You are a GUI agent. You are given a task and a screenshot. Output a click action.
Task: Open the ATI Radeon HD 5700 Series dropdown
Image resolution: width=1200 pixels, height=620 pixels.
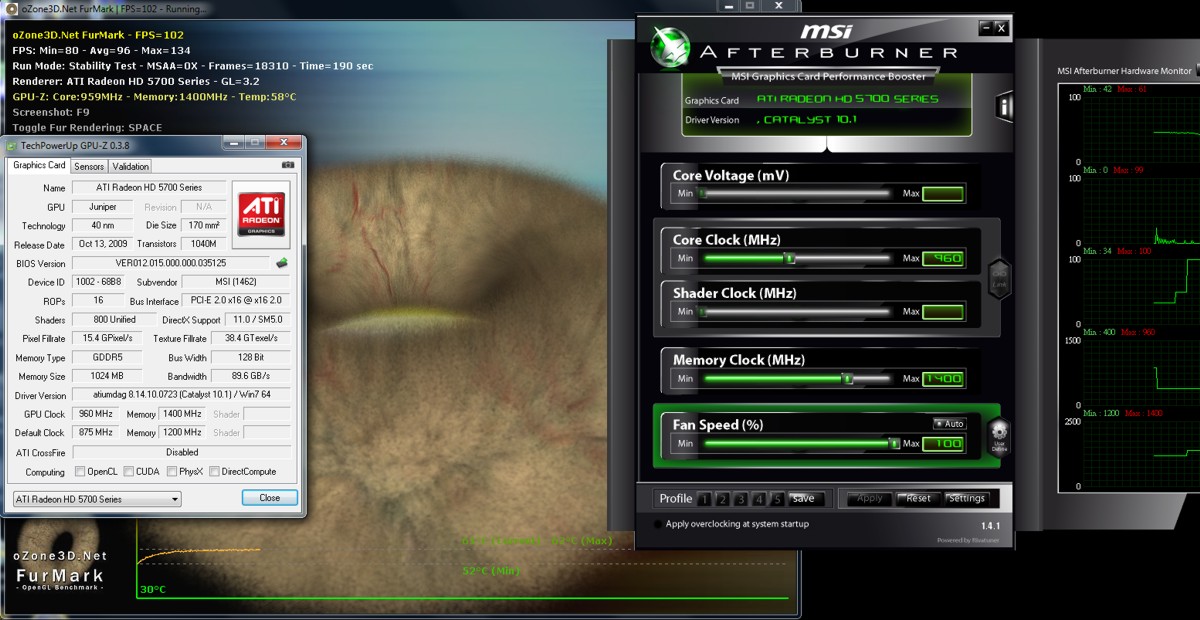[x=96, y=499]
